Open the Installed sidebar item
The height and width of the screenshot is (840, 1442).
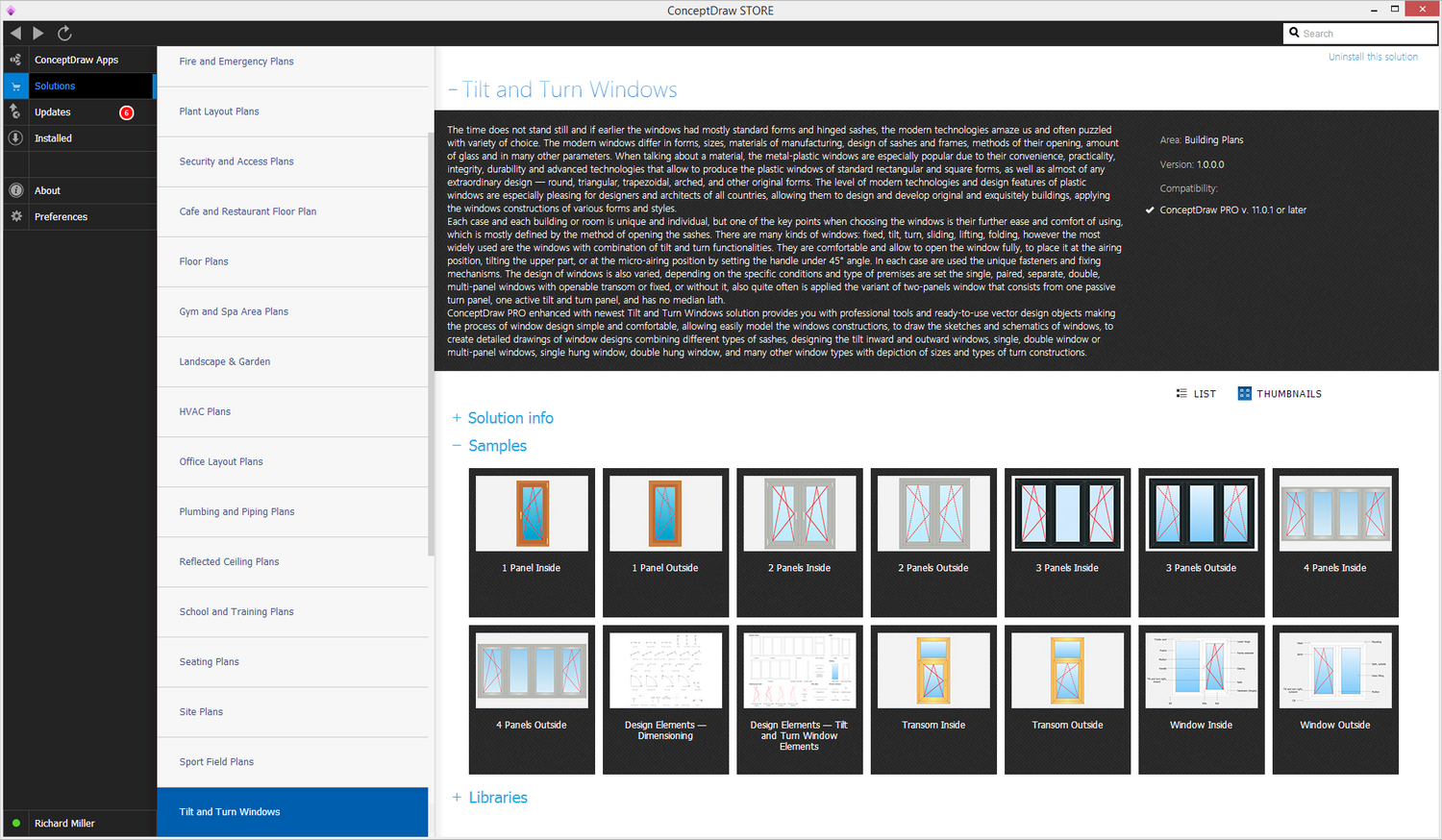pos(79,138)
